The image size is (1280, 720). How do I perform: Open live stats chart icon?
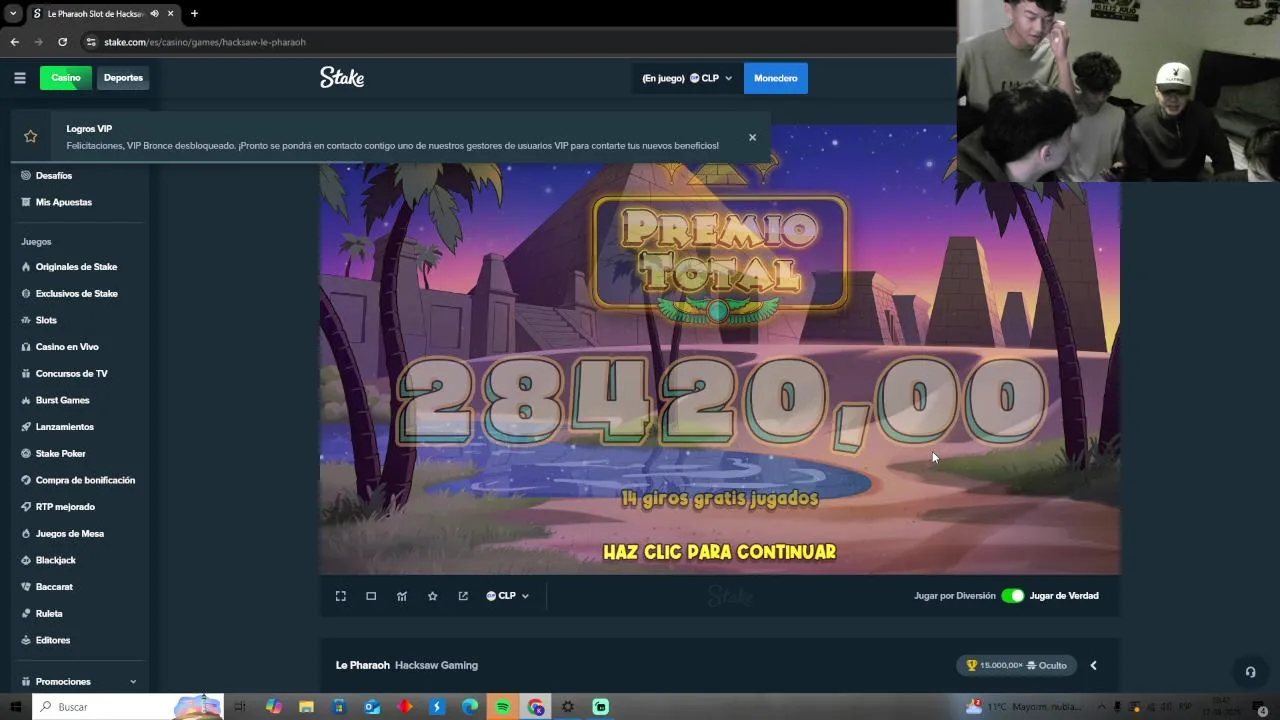(x=402, y=596)
